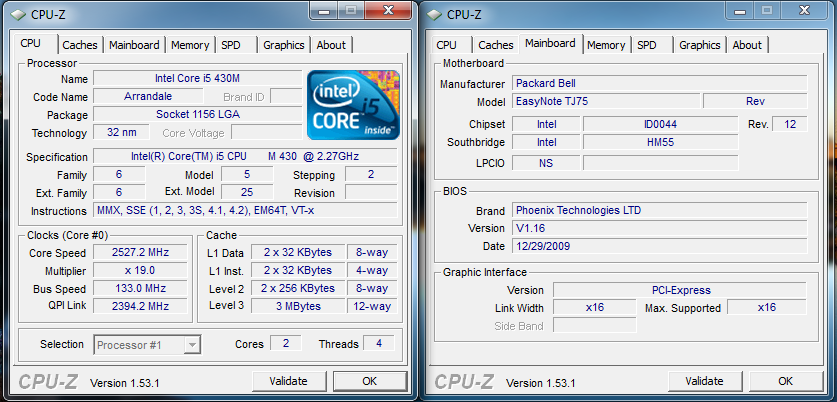
Task: Show About tab in right window
Action: point(747,45)
